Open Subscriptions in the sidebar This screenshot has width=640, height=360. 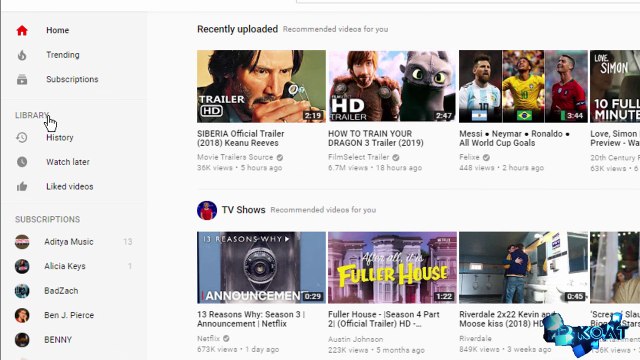73,79
